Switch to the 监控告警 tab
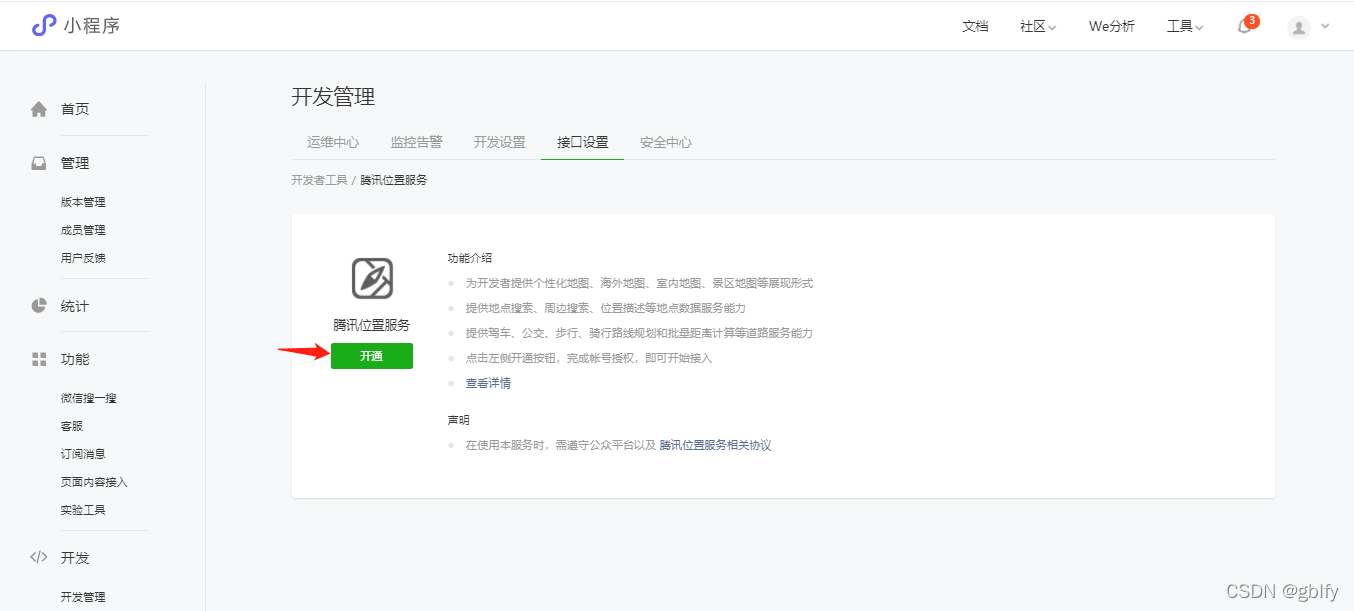 point(416,142)
